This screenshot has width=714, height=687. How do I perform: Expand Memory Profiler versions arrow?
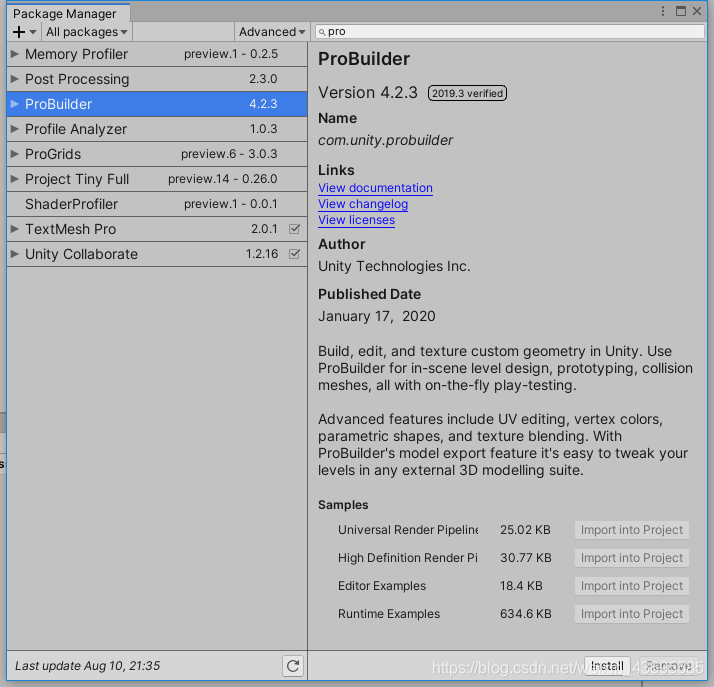click(15, 54)
